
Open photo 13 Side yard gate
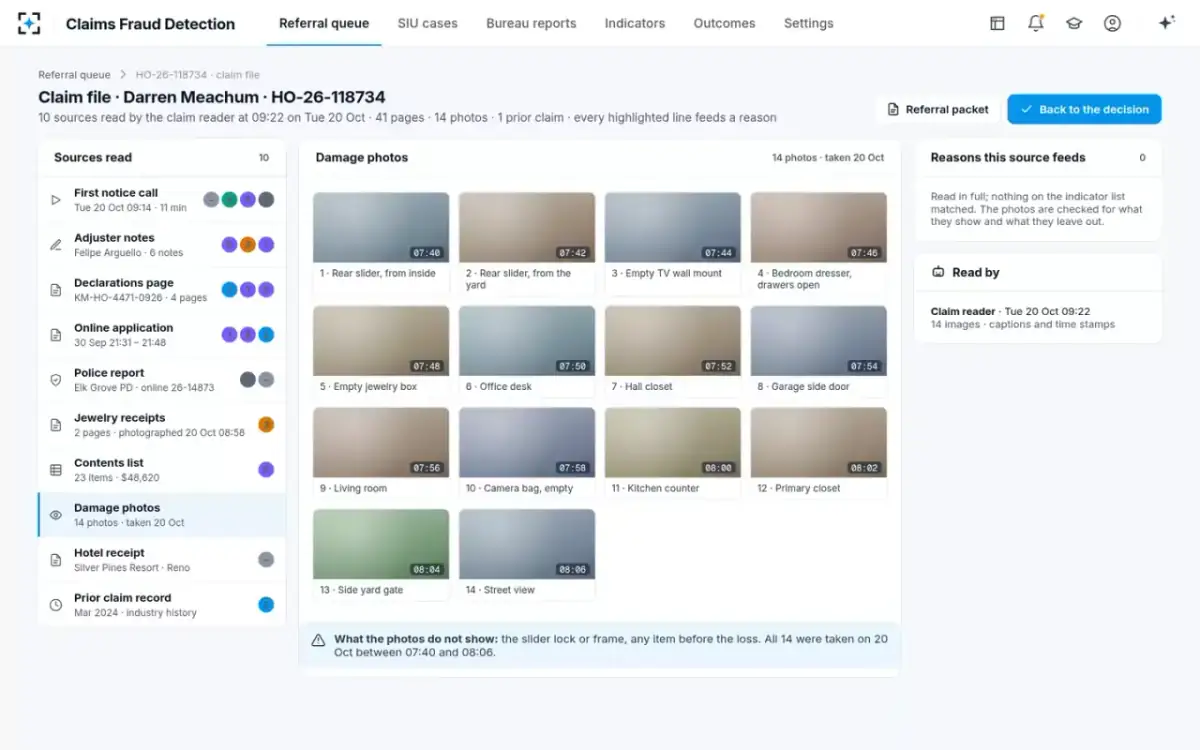pyautogui.click(x=381, y=555)
